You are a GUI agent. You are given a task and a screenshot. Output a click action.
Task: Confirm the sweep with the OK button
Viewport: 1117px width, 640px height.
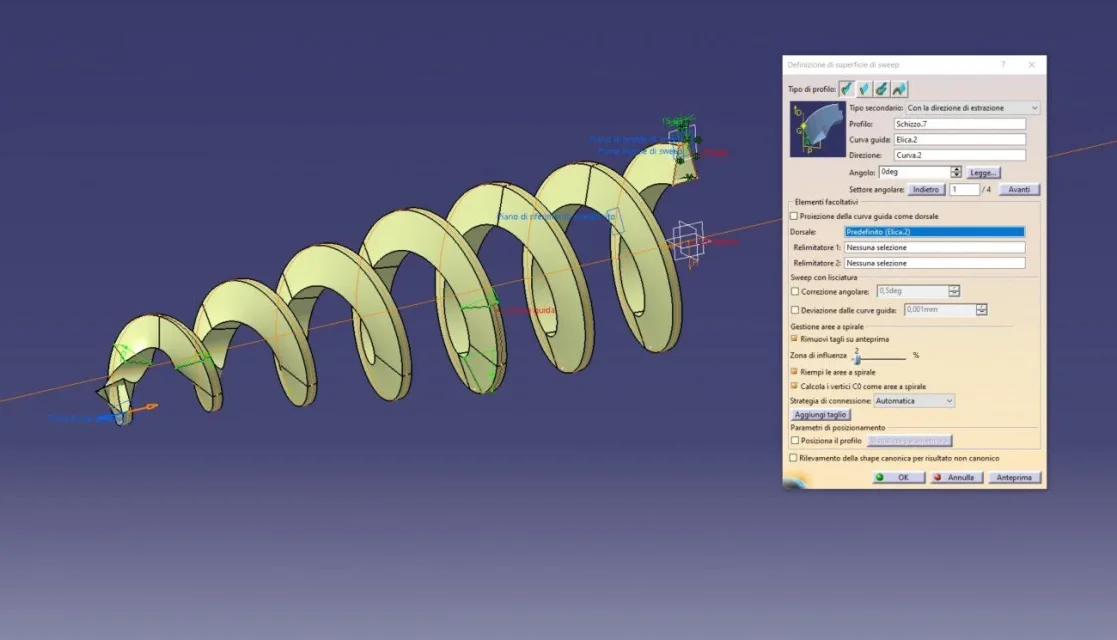tap(898, 478)
